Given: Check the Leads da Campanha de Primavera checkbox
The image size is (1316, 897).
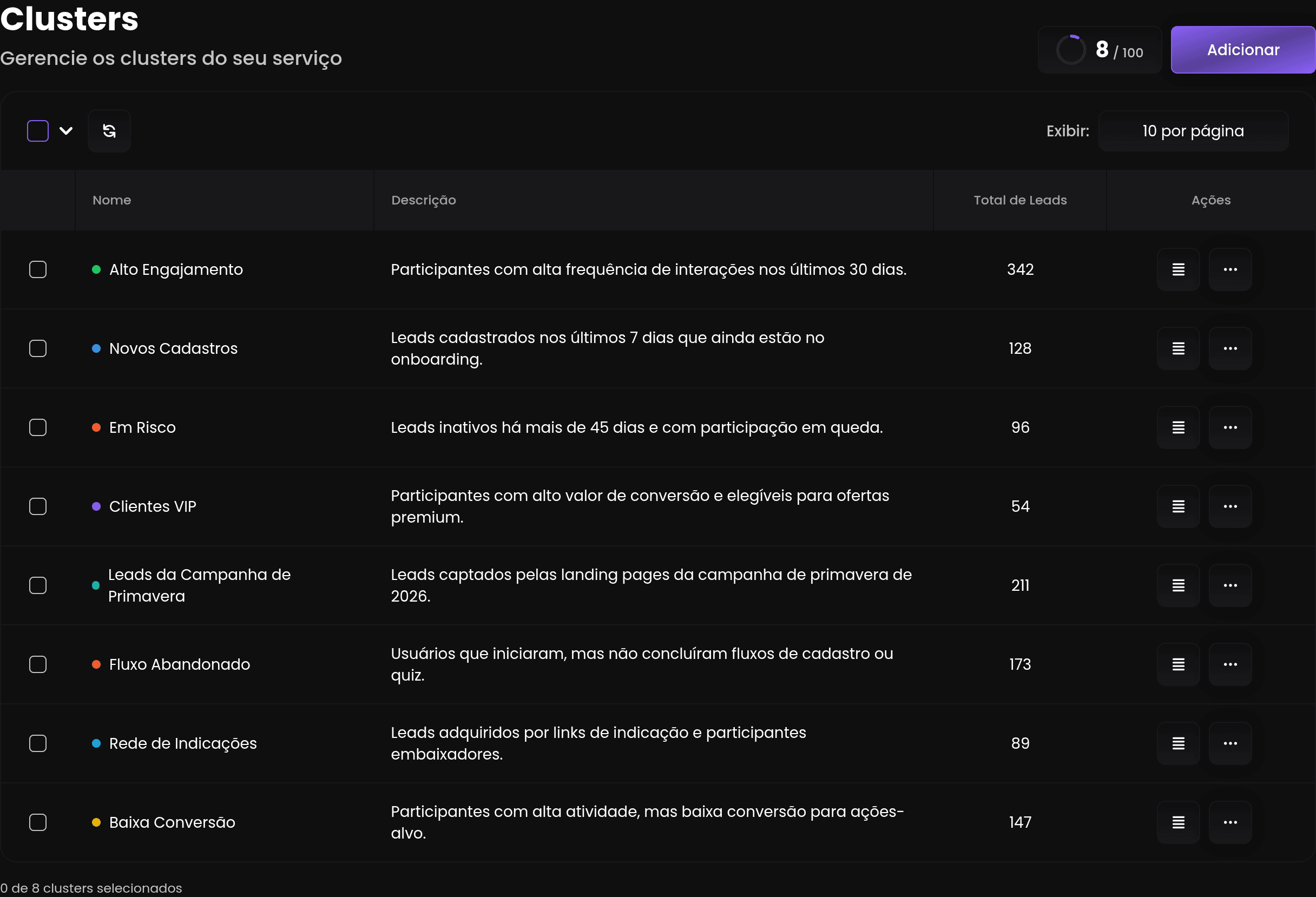Looking at the screenshot, I should 38,585.
